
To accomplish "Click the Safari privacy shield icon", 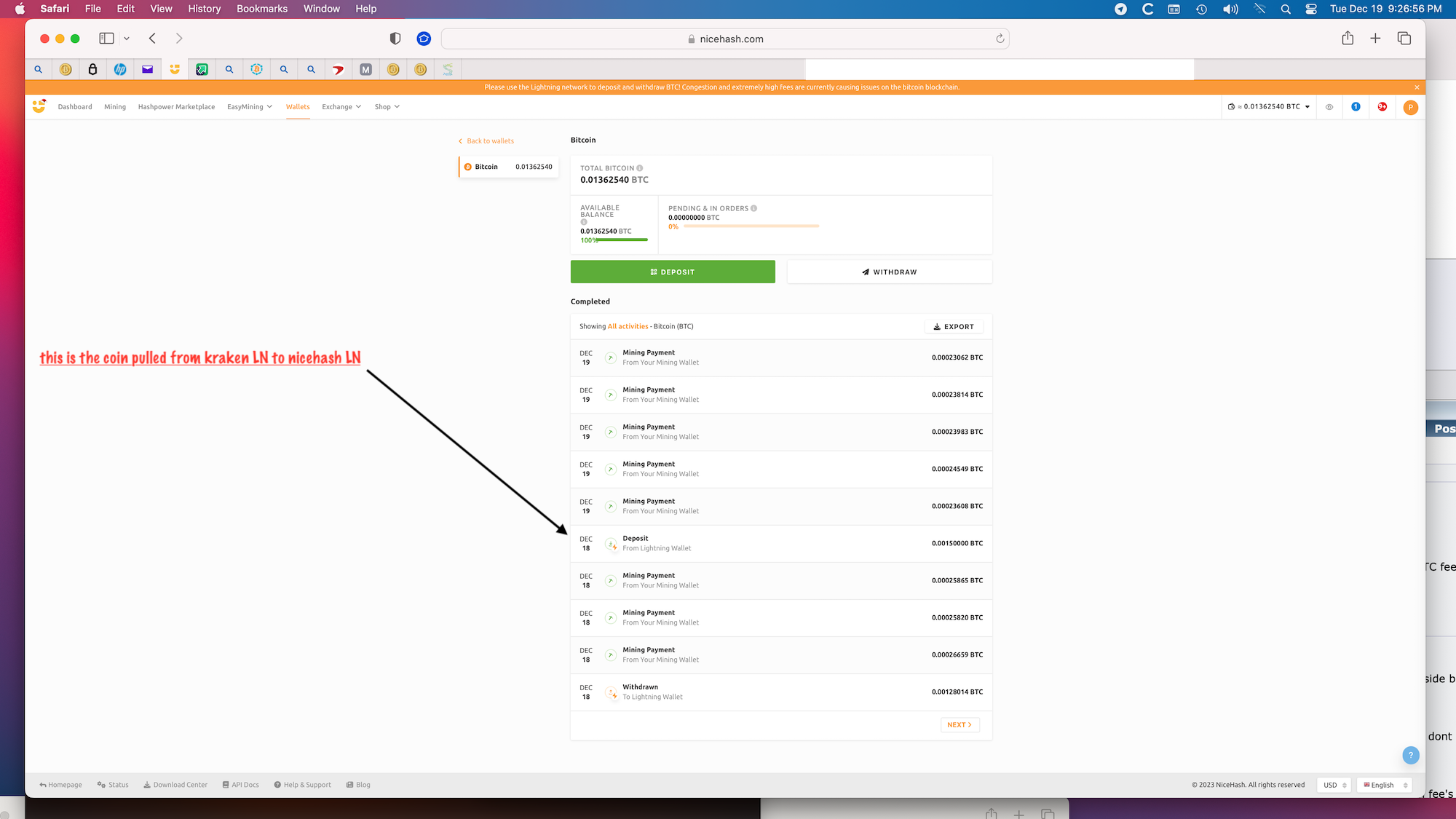I will [x=395, y=39].
